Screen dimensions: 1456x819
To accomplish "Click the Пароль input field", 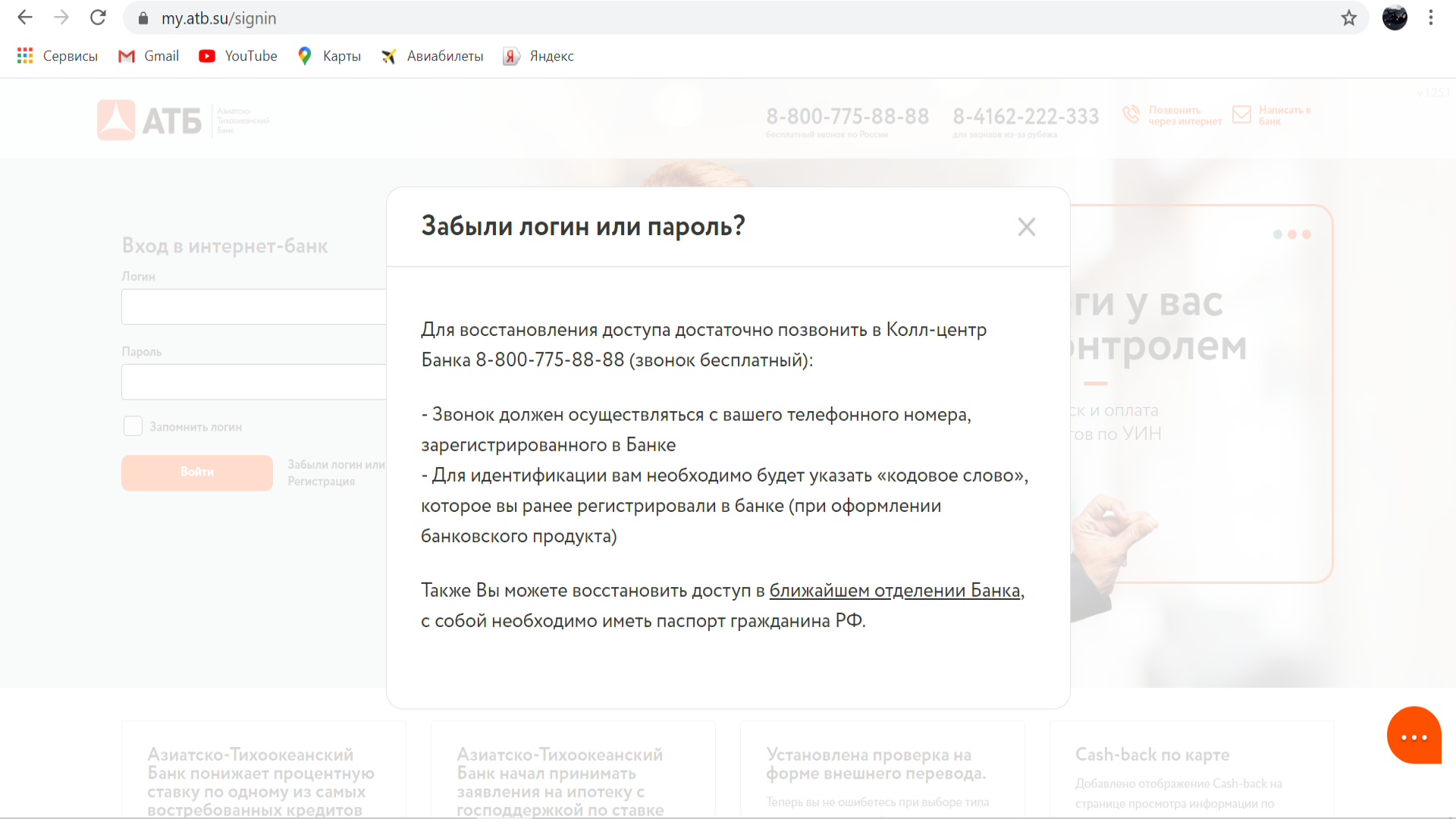I will click(254, 382).
